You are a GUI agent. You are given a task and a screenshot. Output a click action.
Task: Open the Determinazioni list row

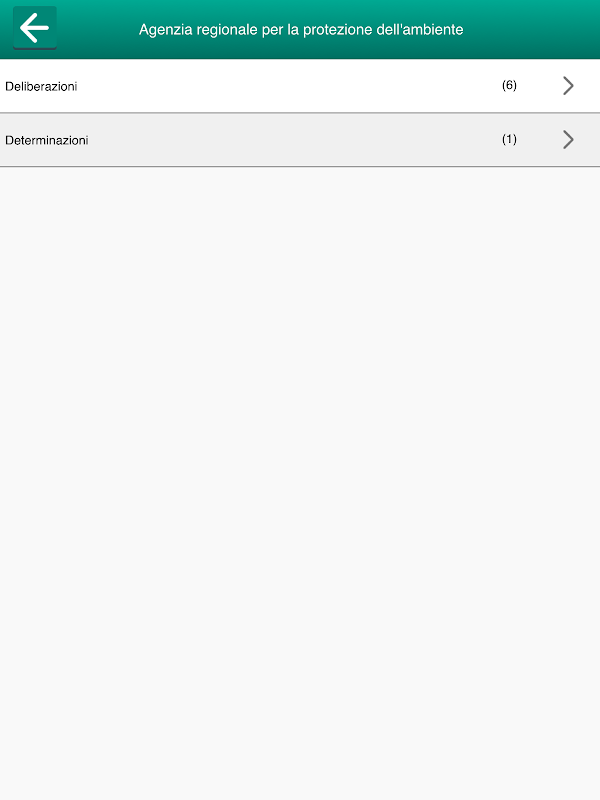[x=300, y=140]
